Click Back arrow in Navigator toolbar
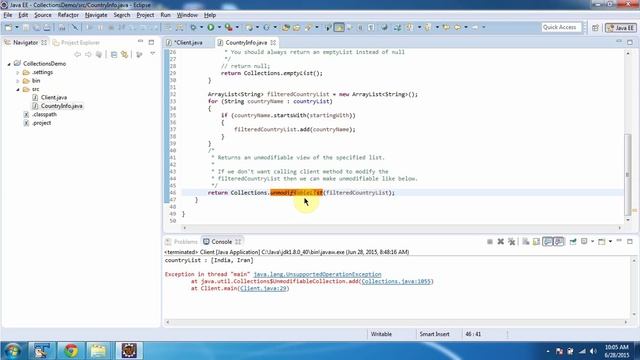This screenshot has height=360, width=640. point(78,54)
